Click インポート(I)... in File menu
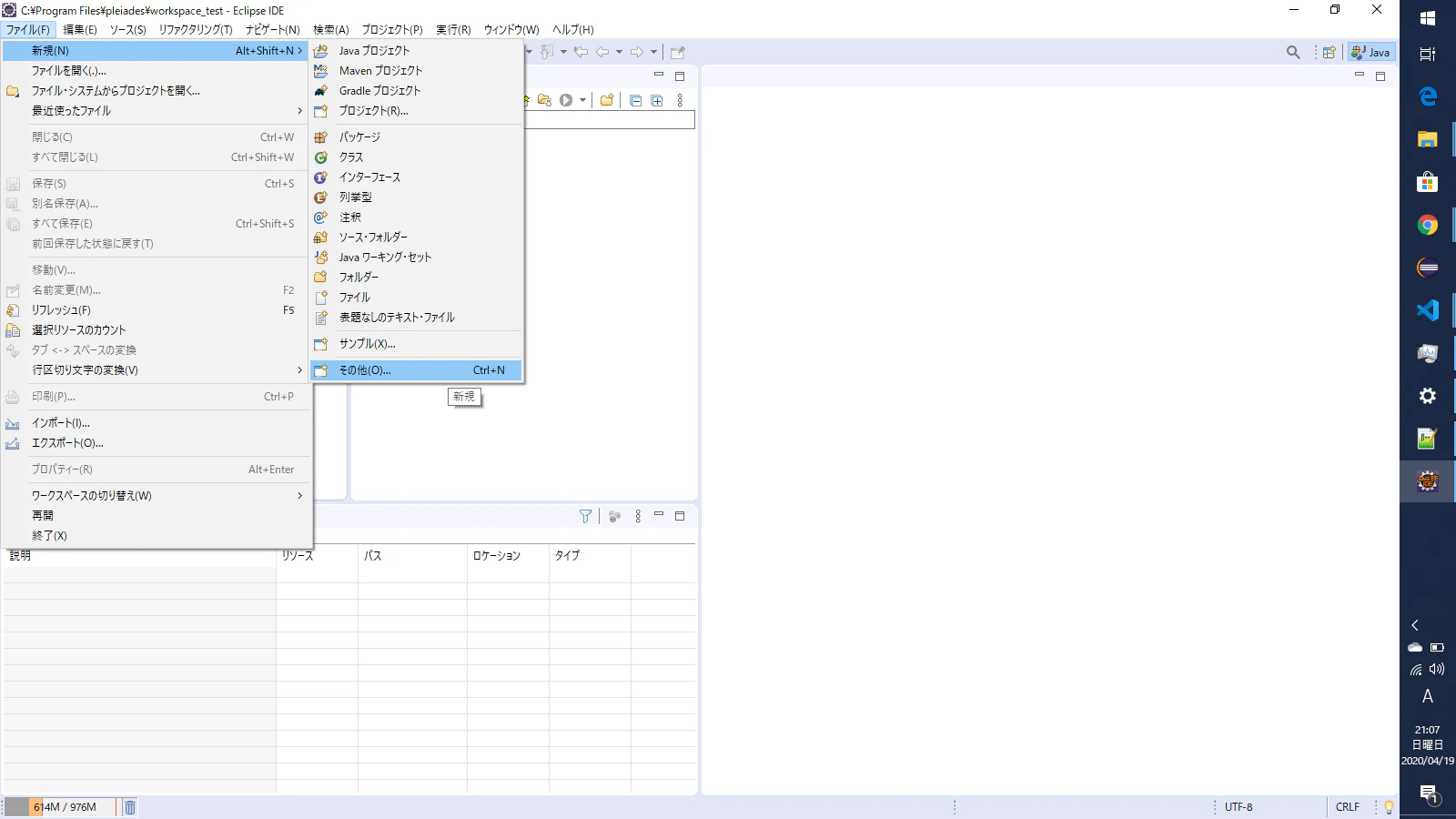Viewport: 1456px width, 819px height. pos(157,423)
